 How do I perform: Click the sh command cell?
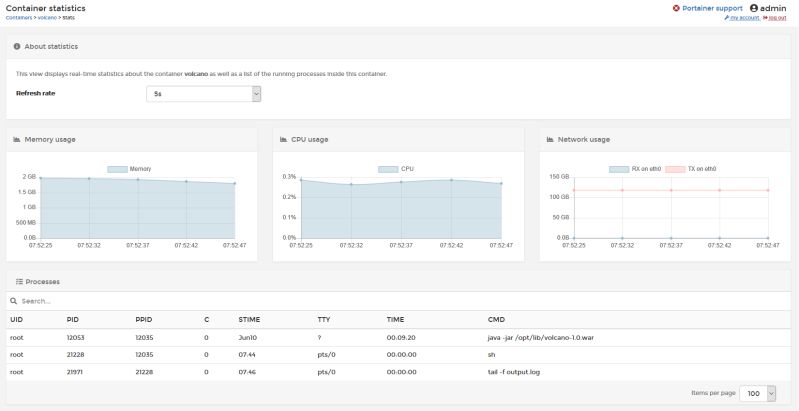pos(491,354)
